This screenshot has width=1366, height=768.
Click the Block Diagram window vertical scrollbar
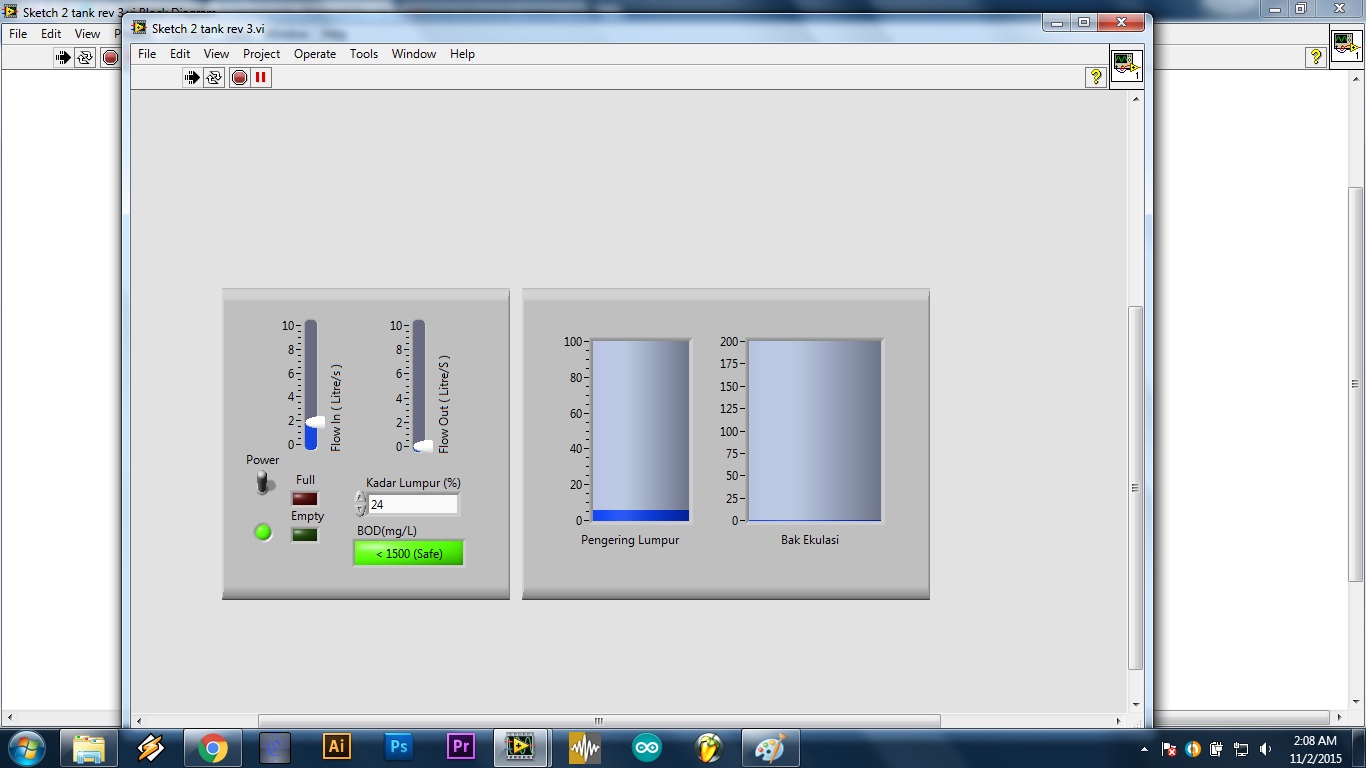click(1356, 384)
